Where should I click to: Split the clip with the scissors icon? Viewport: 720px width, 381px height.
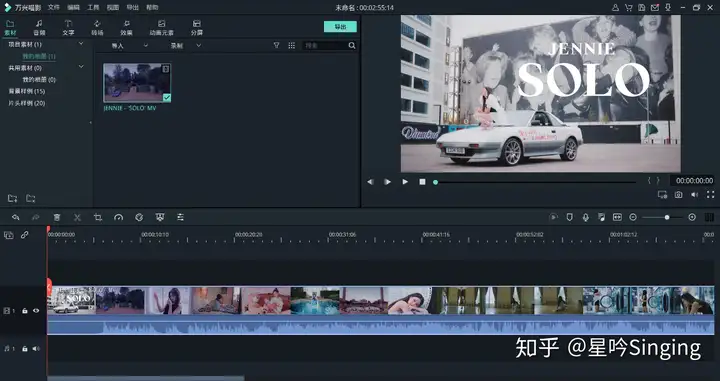tap(78, 218)
